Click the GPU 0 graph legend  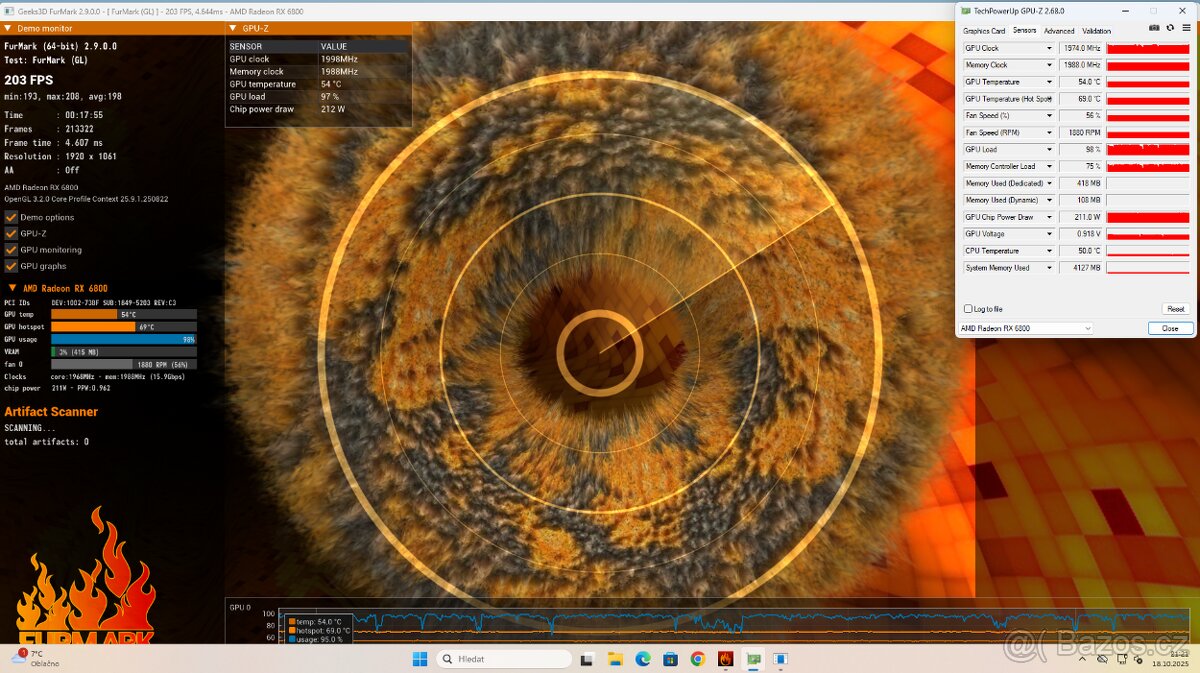pos(319,630)
